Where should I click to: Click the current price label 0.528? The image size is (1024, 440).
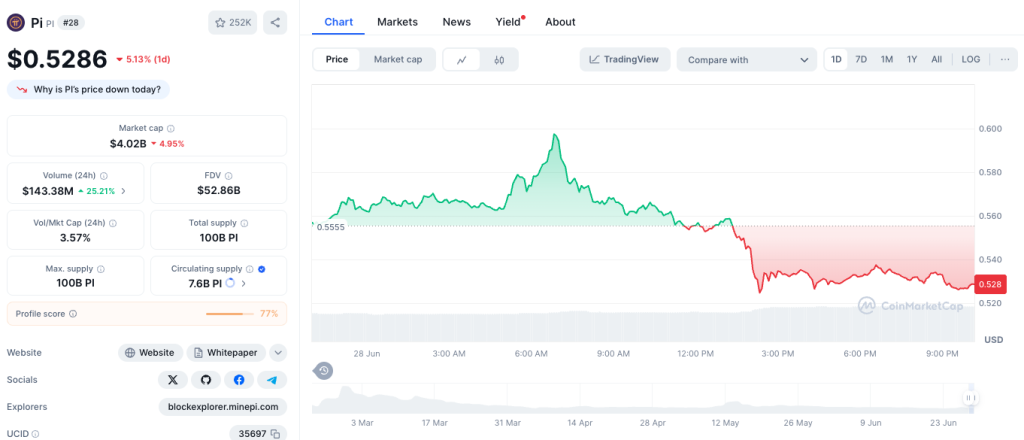click(x=990, y=284)
